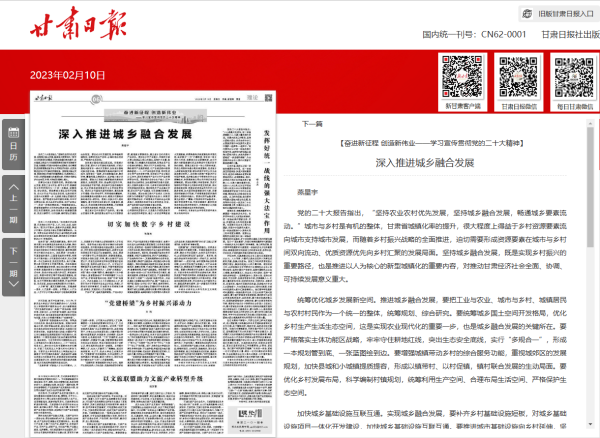Click the calendar icon above 日历

click(13, 132)
